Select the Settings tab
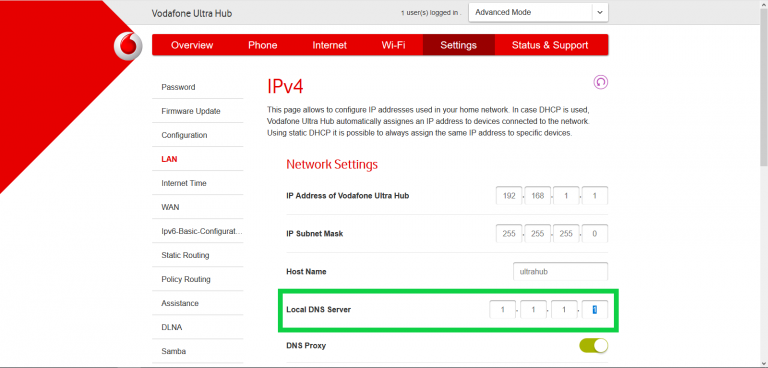Viewport: 768px width, 368px height. (458, 45)
